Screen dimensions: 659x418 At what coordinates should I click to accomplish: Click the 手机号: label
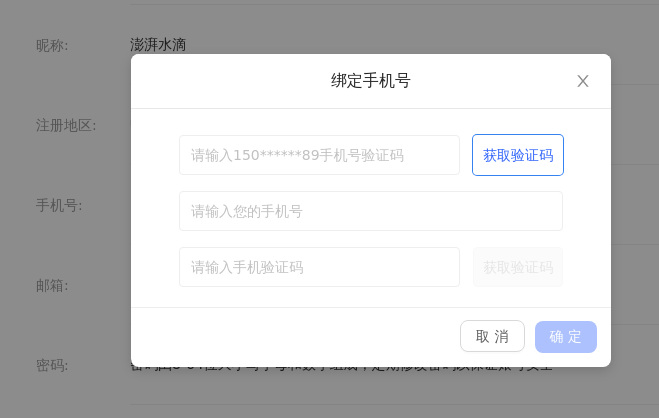[x=59, y=205]
